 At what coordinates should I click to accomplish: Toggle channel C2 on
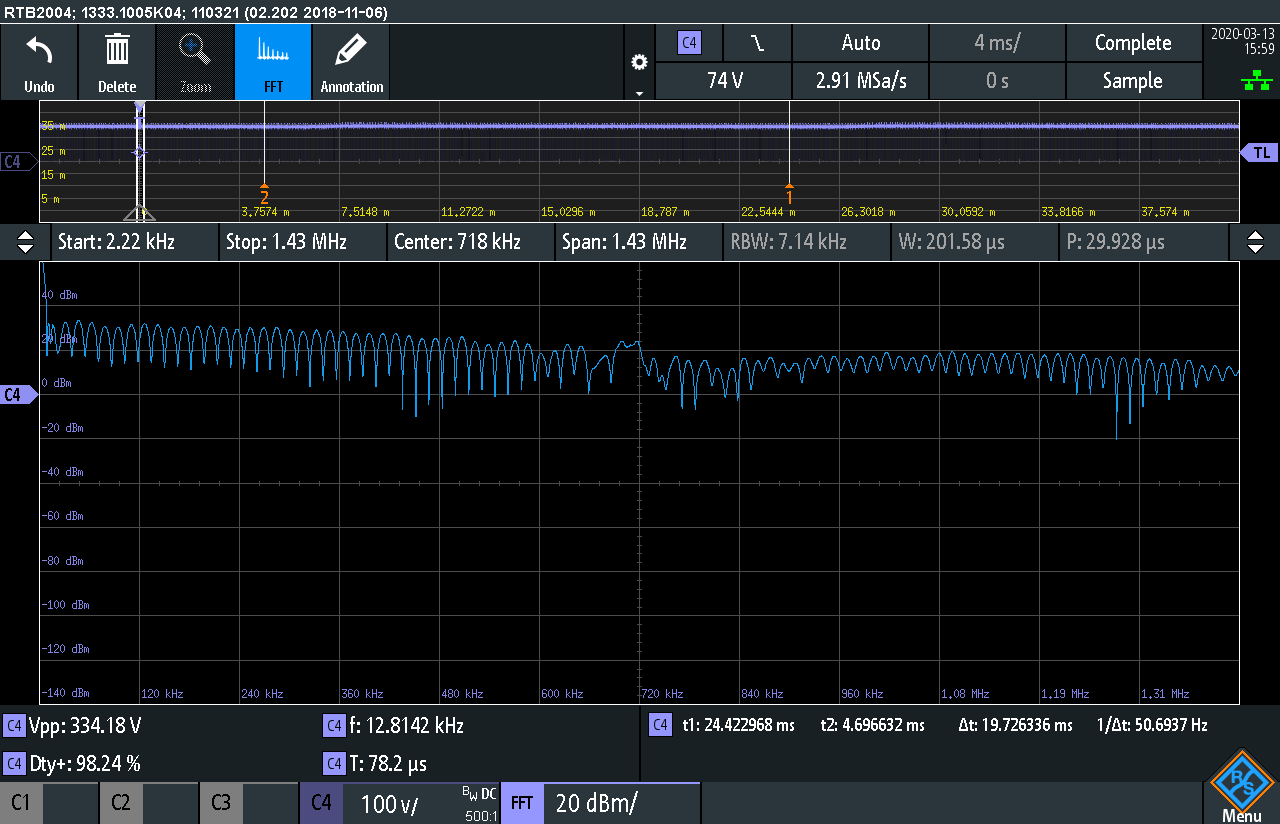[149, 803]
